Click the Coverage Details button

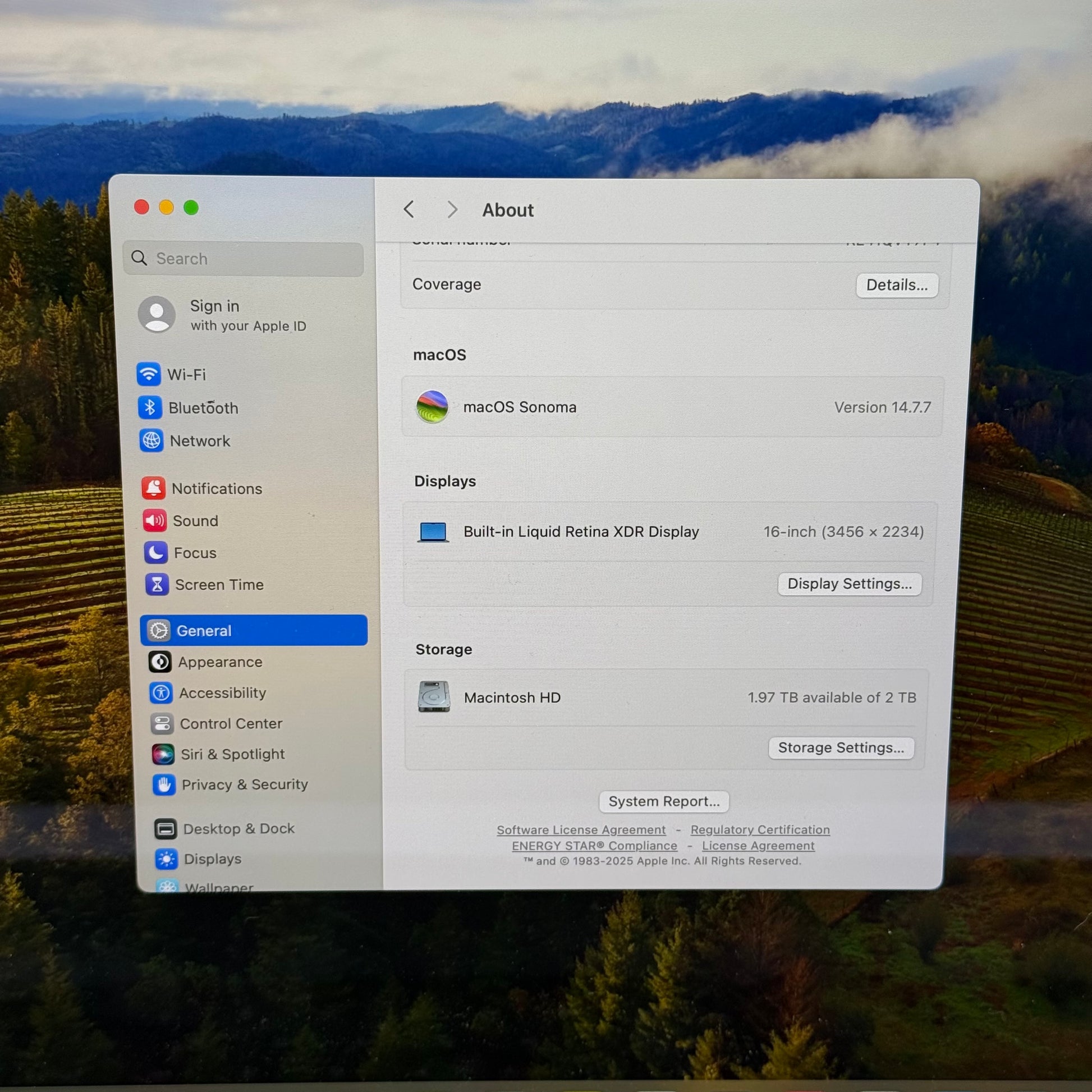[897, 285]
